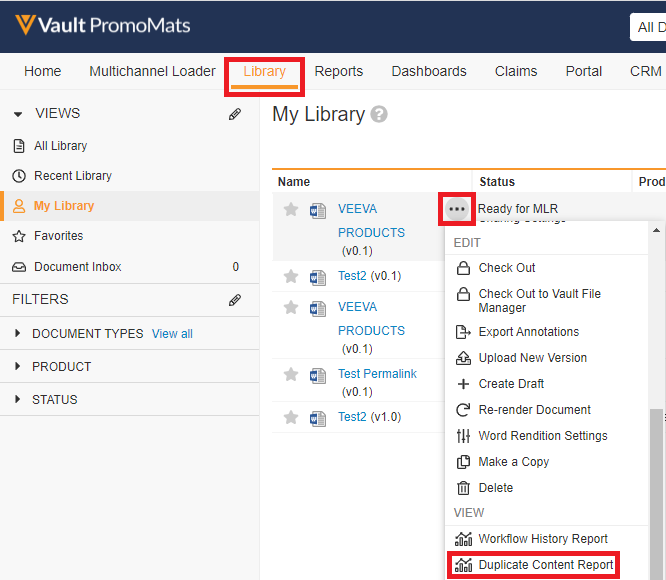Open the three-dots actions menu button
The height and width of the screenshot is (580, 666).
[457, 209]
